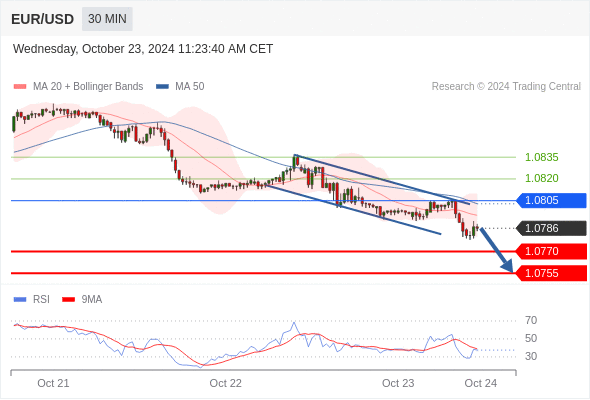Click the red 1.0770 support price tag
The height and width of the screenshot is (400, 590).
[x=552, y=251]
